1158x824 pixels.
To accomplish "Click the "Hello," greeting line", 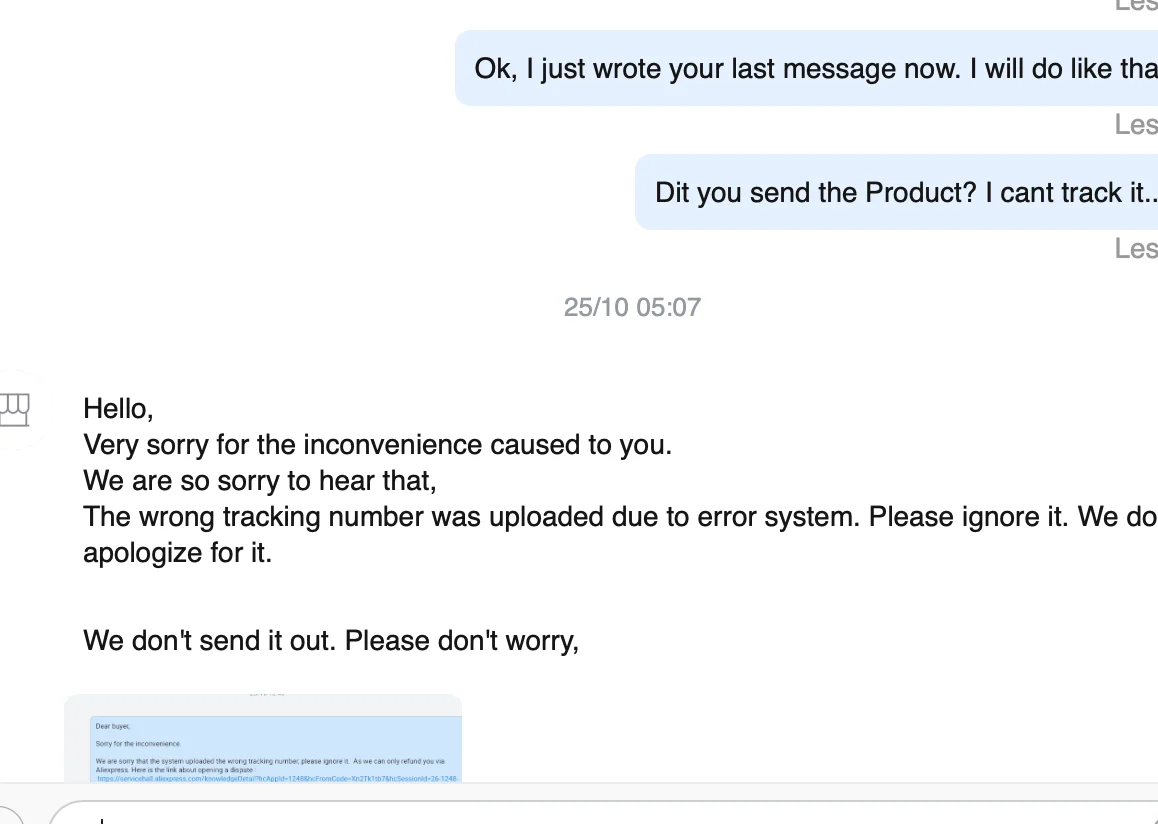I will 118,408.
